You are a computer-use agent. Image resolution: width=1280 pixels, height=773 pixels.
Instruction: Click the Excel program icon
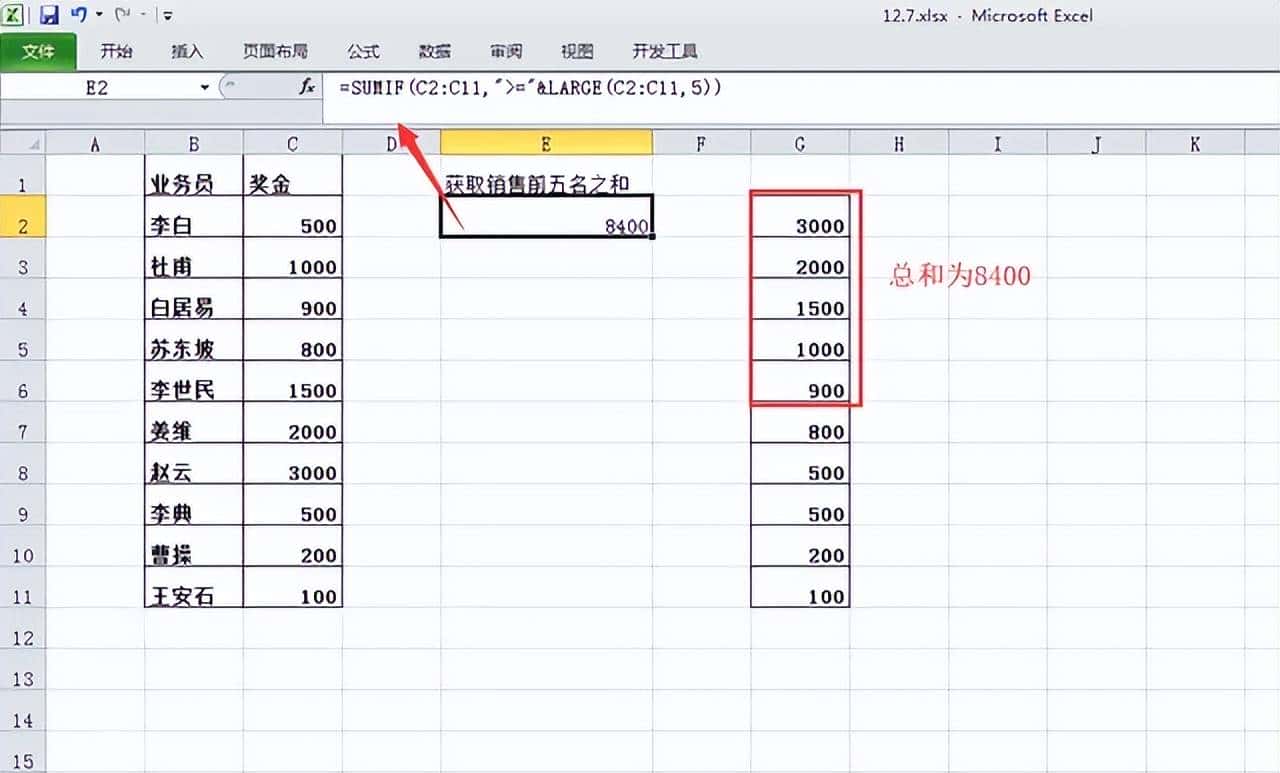(13, 14)
